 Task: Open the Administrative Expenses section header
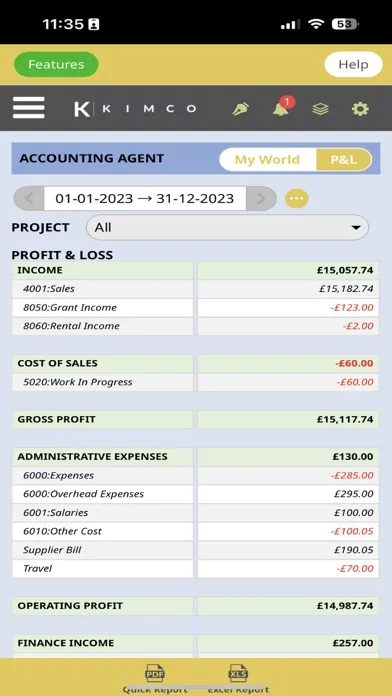coord(195,457)
